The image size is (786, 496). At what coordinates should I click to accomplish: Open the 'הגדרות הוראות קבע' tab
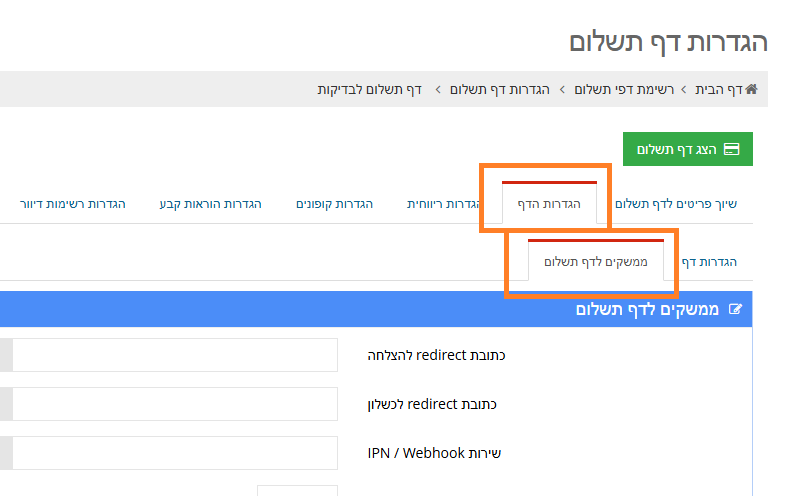210,204
